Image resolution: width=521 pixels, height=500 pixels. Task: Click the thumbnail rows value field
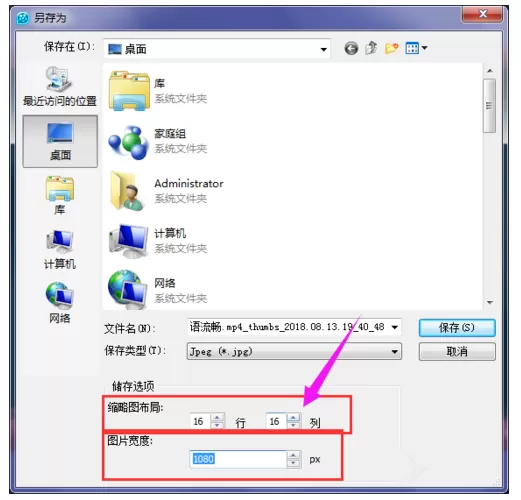coord(200,421)
